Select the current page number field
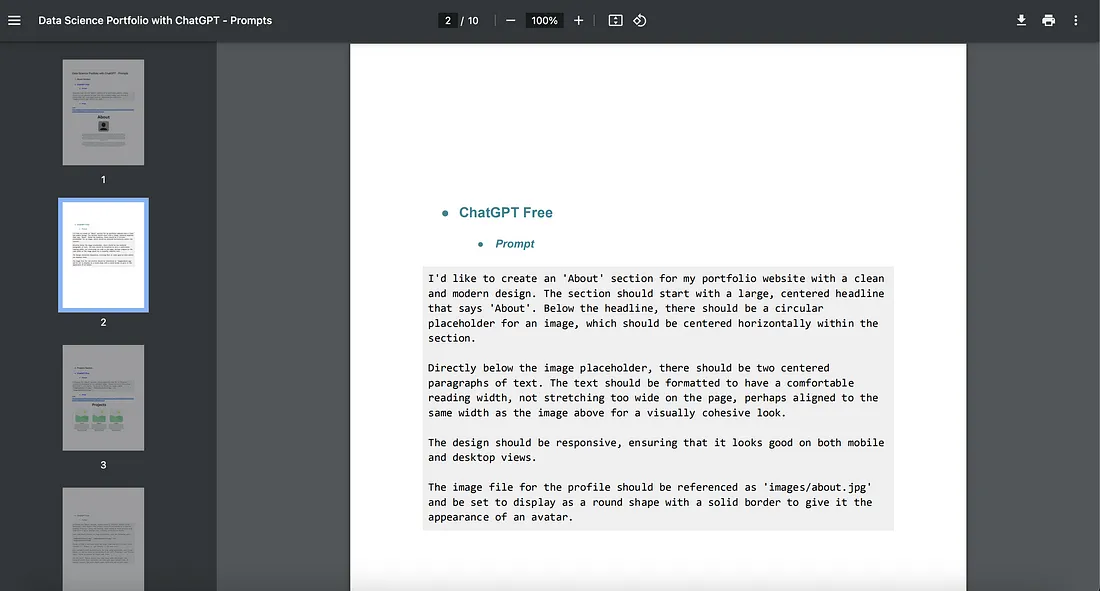1100x591 pixels. coord(448,20)
